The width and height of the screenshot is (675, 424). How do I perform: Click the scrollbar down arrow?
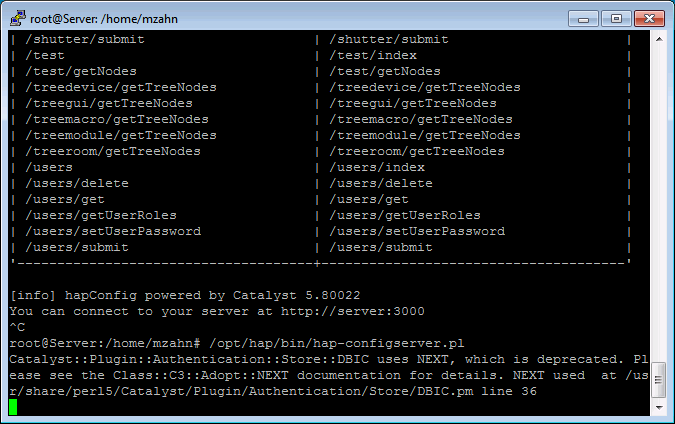(659, 407)
